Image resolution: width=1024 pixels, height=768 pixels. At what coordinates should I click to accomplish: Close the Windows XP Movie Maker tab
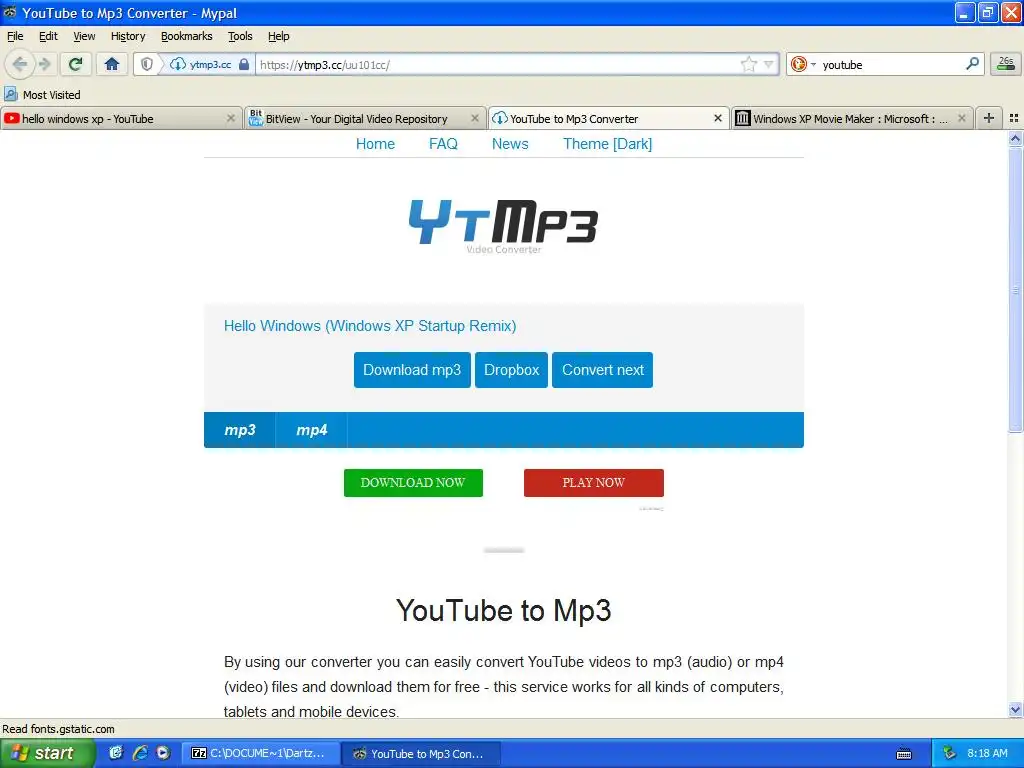click(961, 118)
